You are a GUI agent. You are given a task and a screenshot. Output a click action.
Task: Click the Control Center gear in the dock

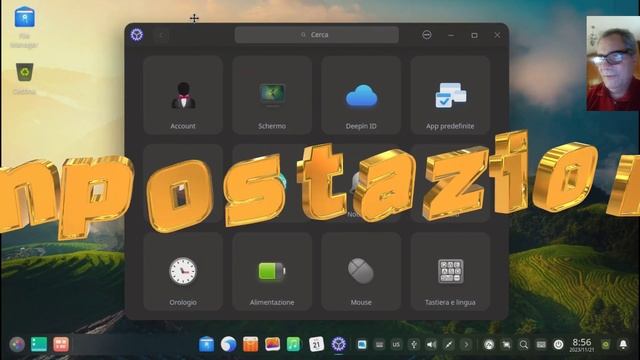tap(338, 344)
